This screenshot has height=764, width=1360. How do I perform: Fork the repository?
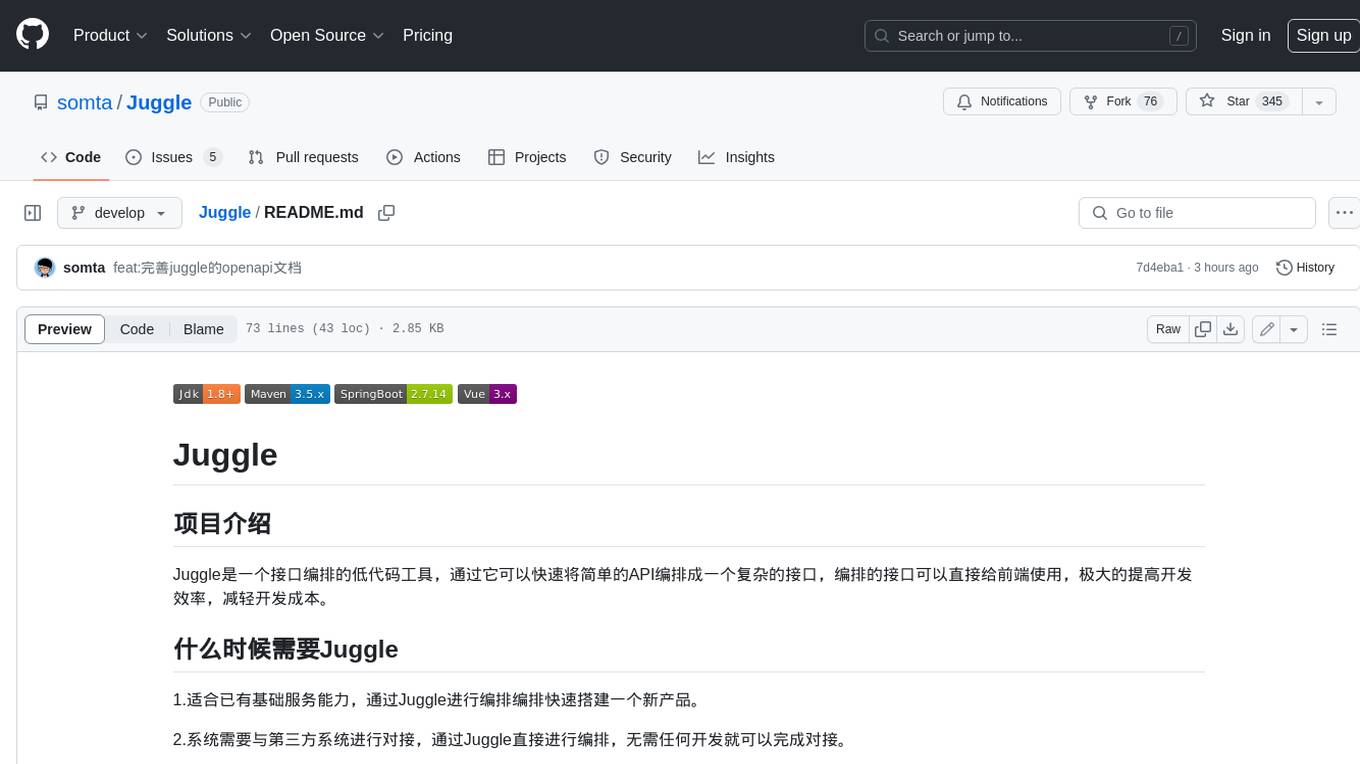coord(1123,101)
